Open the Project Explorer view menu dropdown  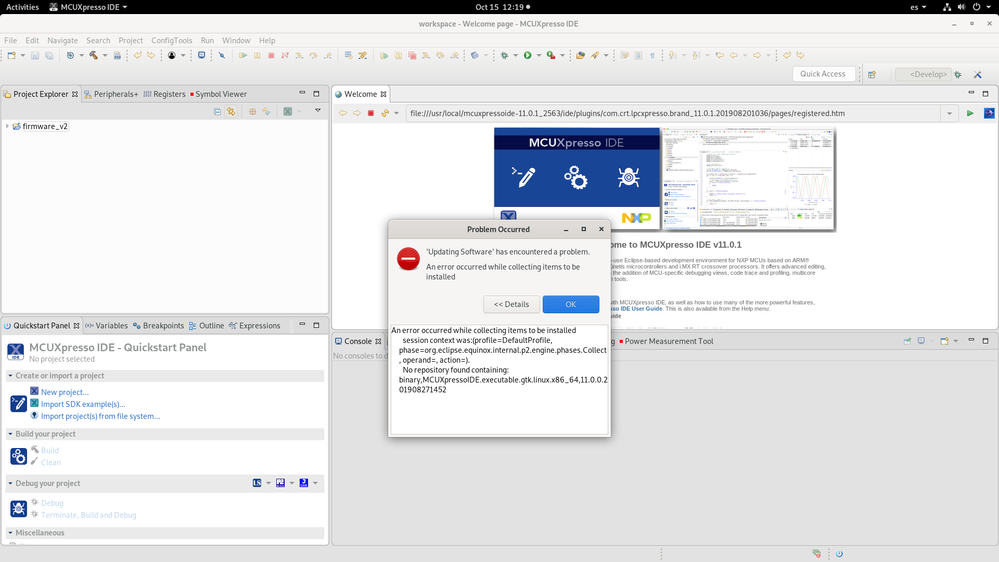coord(318,111)
